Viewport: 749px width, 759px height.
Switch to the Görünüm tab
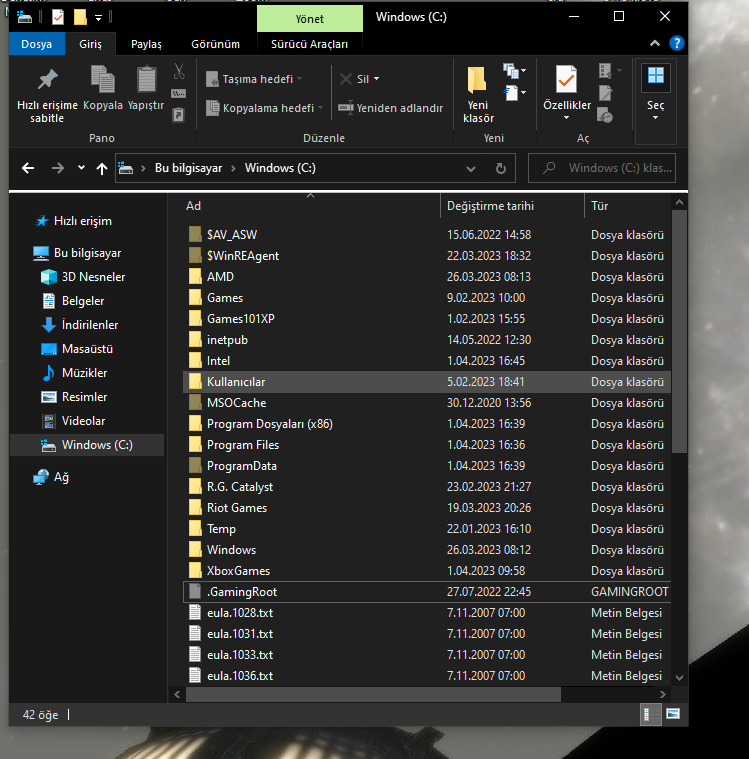[x=215, y=44]
